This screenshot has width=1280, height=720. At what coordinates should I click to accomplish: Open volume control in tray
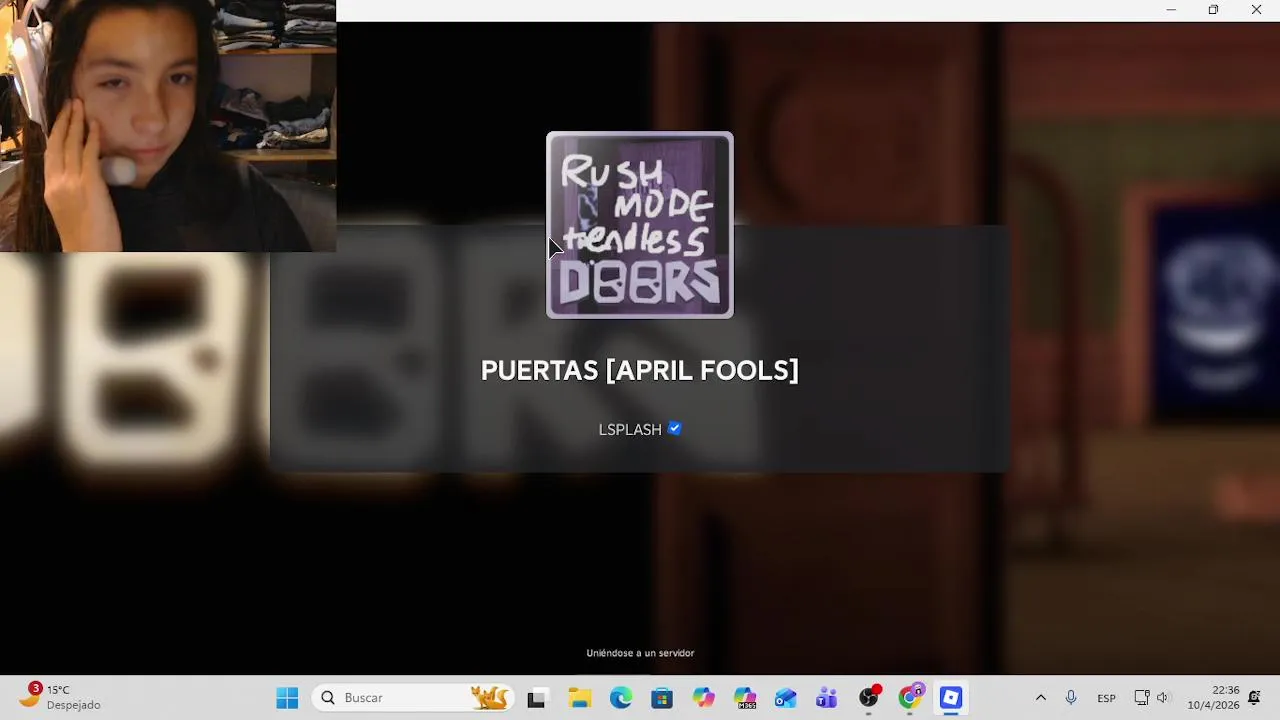(x=1162, y=698)
